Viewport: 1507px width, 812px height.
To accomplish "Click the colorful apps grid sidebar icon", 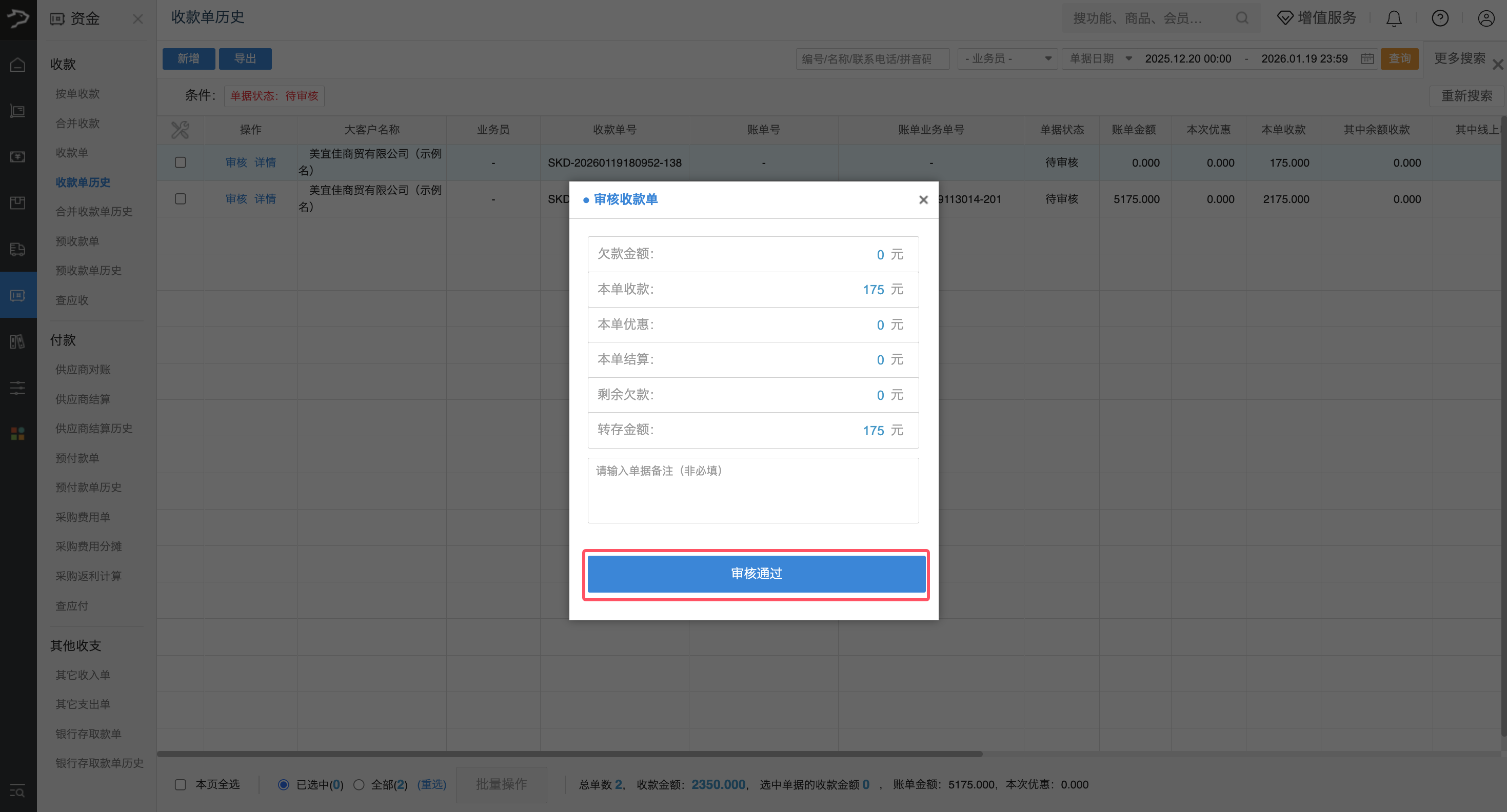I will point(17,433).
